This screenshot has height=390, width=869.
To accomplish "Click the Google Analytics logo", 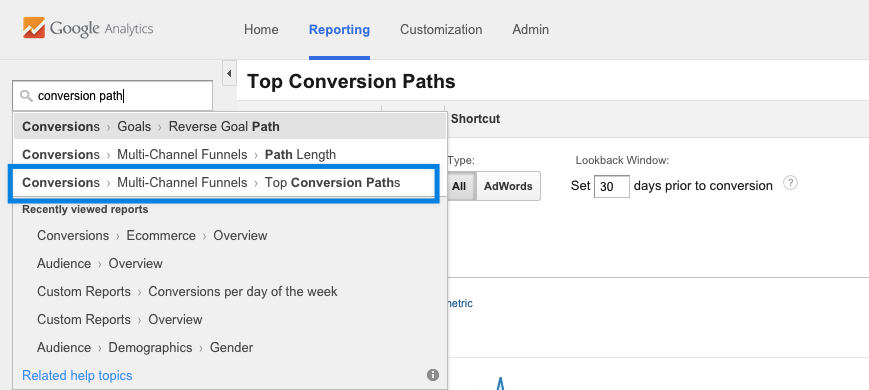I will (x=88, y=28).
